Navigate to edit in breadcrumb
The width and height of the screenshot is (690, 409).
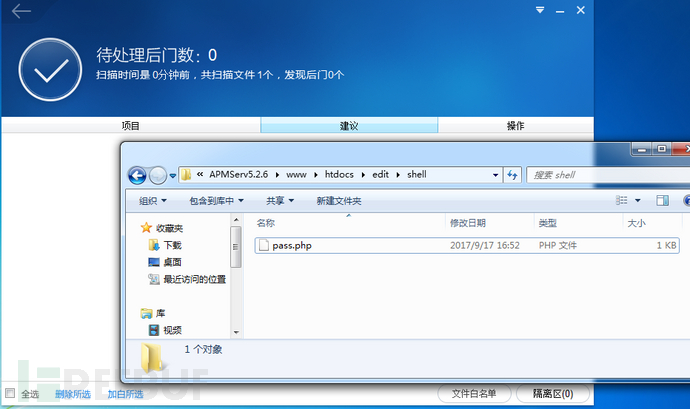click(x=380, y=175)
